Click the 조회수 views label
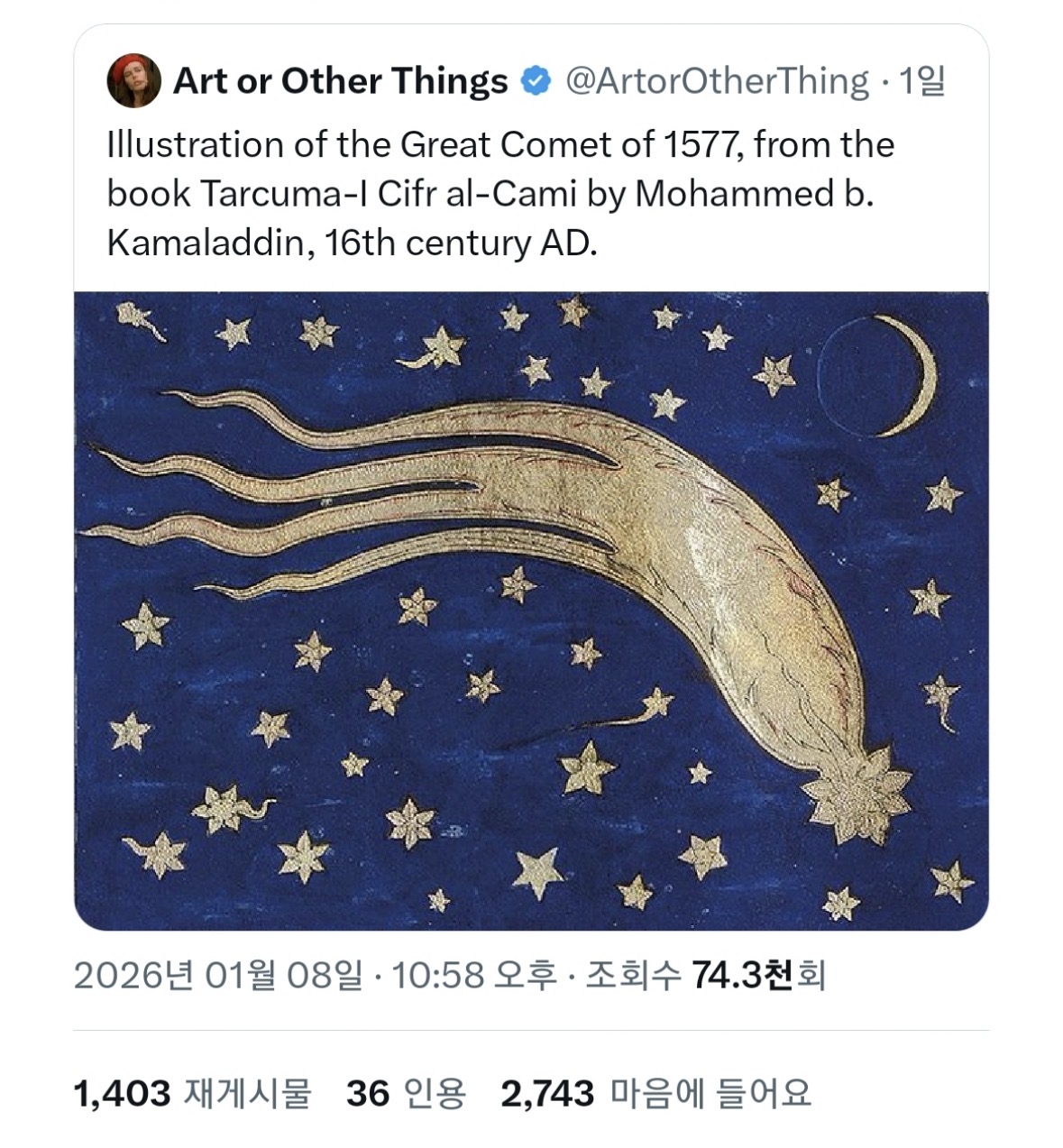 pyautogui.click(x=633, y=975)
